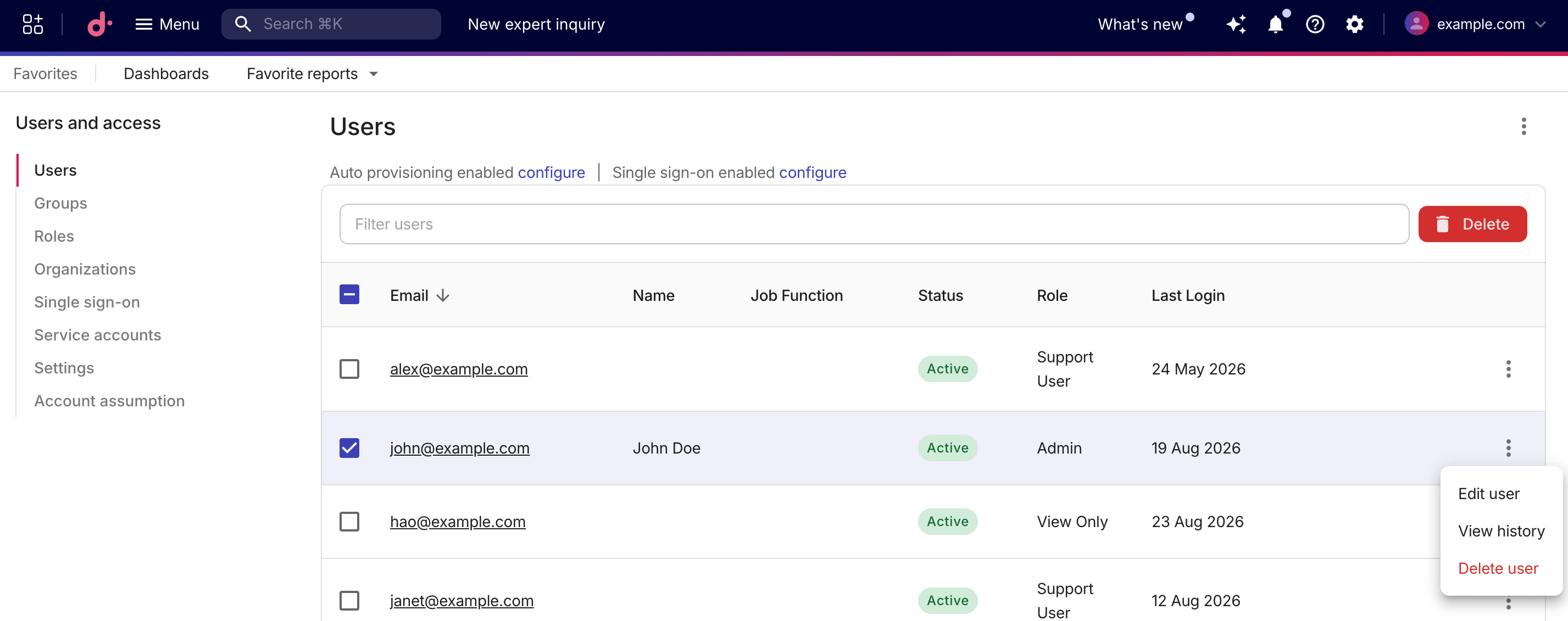This screenshot has width=1568, height=621.
Task: Click the red Delete button
Action: [1472, 224]
